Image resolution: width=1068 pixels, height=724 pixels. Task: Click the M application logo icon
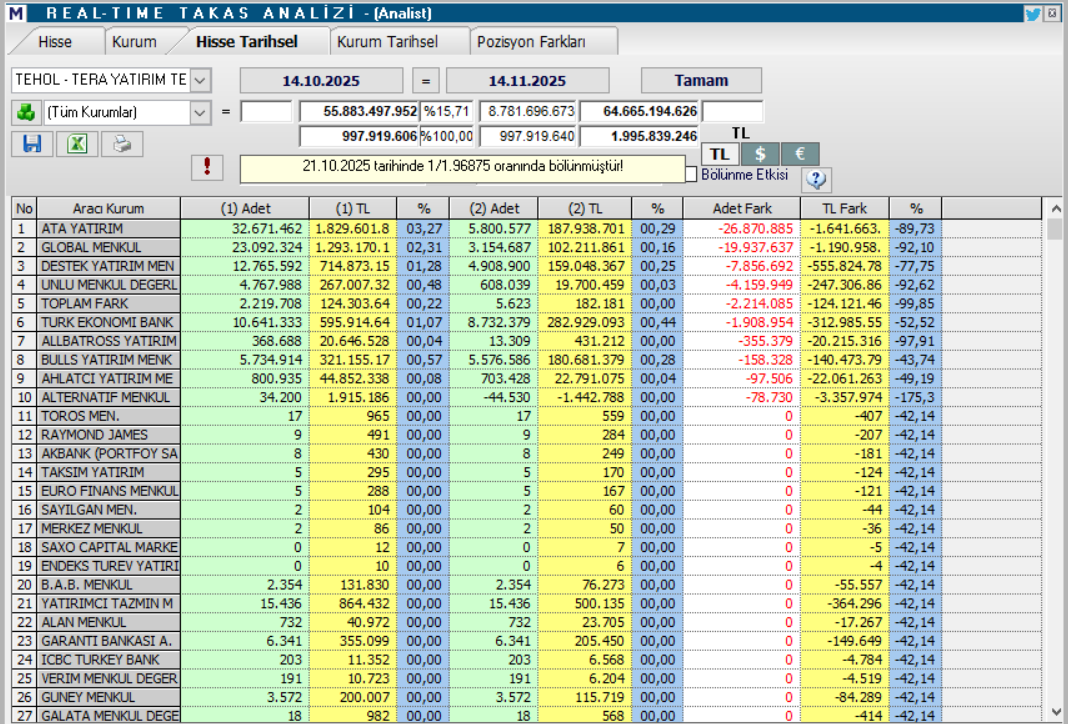pos(15,14)
